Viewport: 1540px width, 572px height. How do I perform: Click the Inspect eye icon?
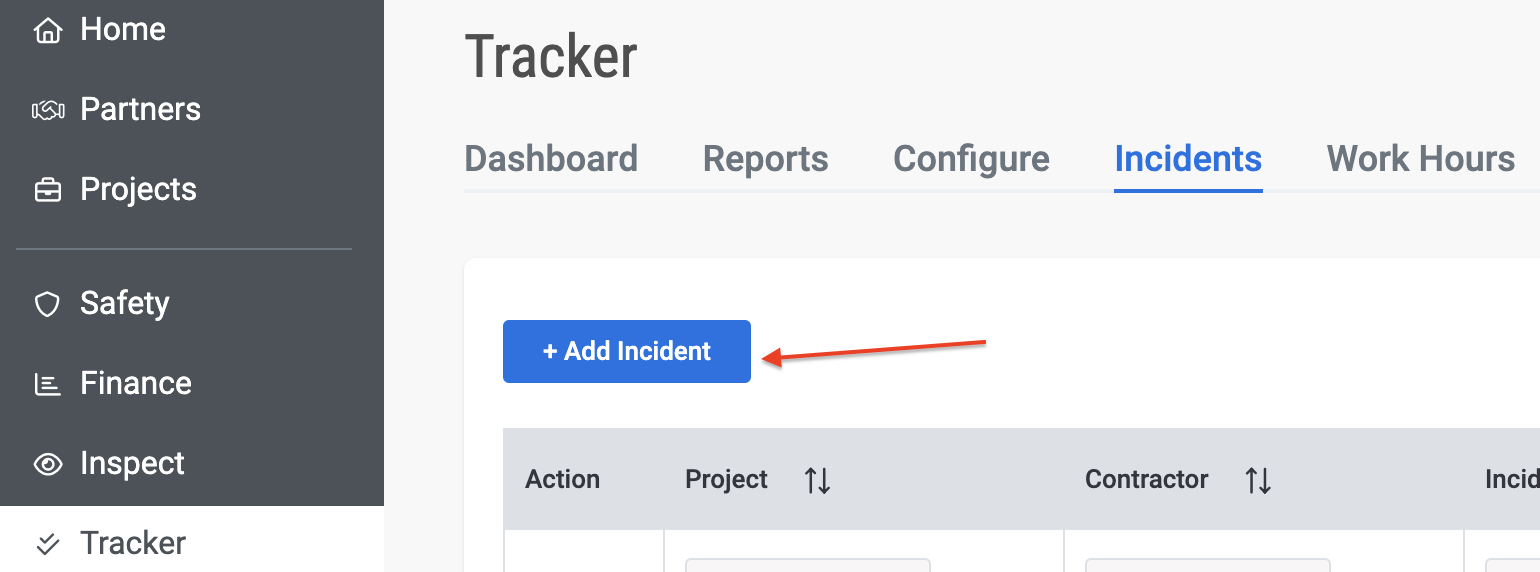47,464
